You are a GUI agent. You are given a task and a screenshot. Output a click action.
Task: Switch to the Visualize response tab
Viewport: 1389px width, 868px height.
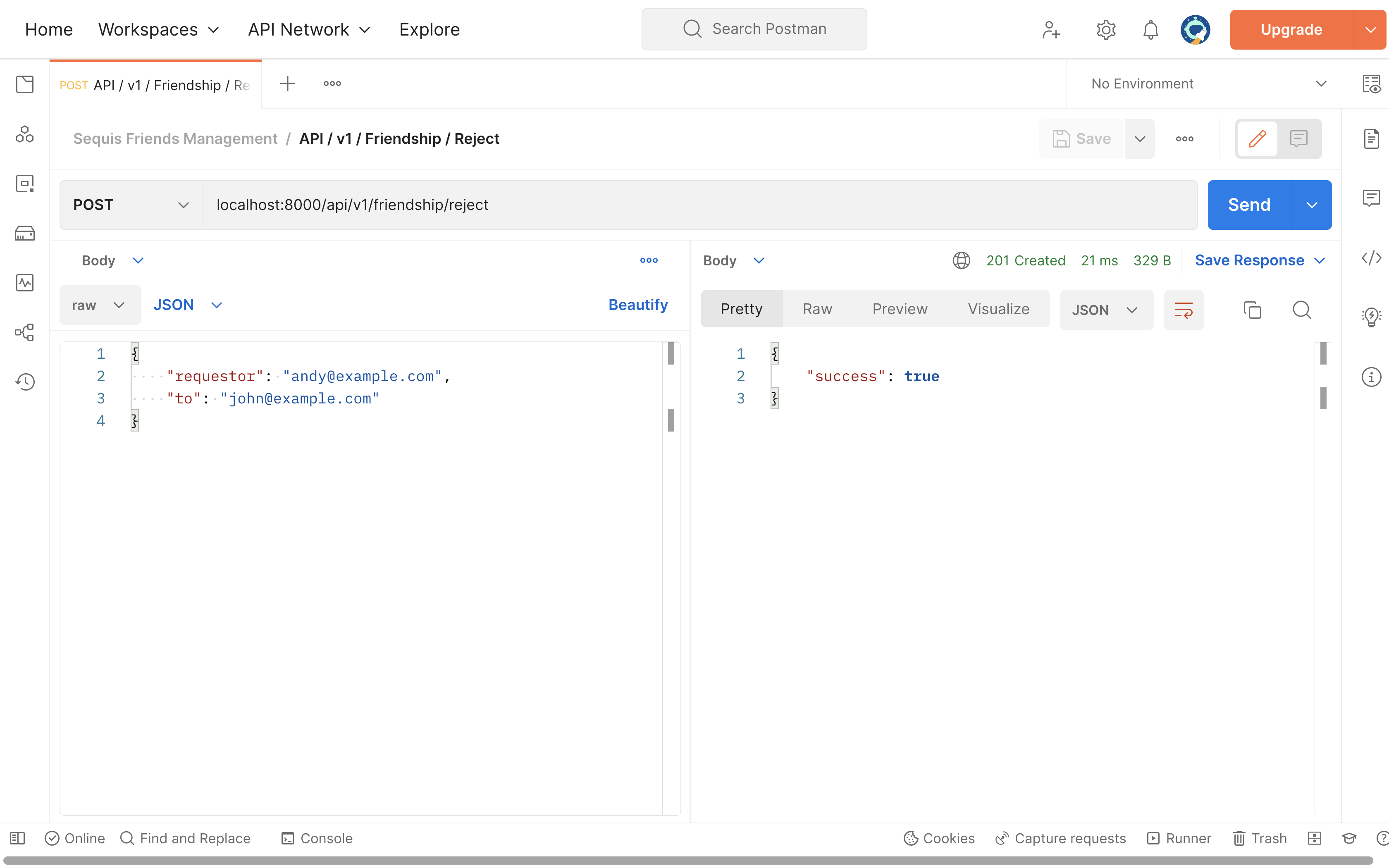click(x=998, y=309)
